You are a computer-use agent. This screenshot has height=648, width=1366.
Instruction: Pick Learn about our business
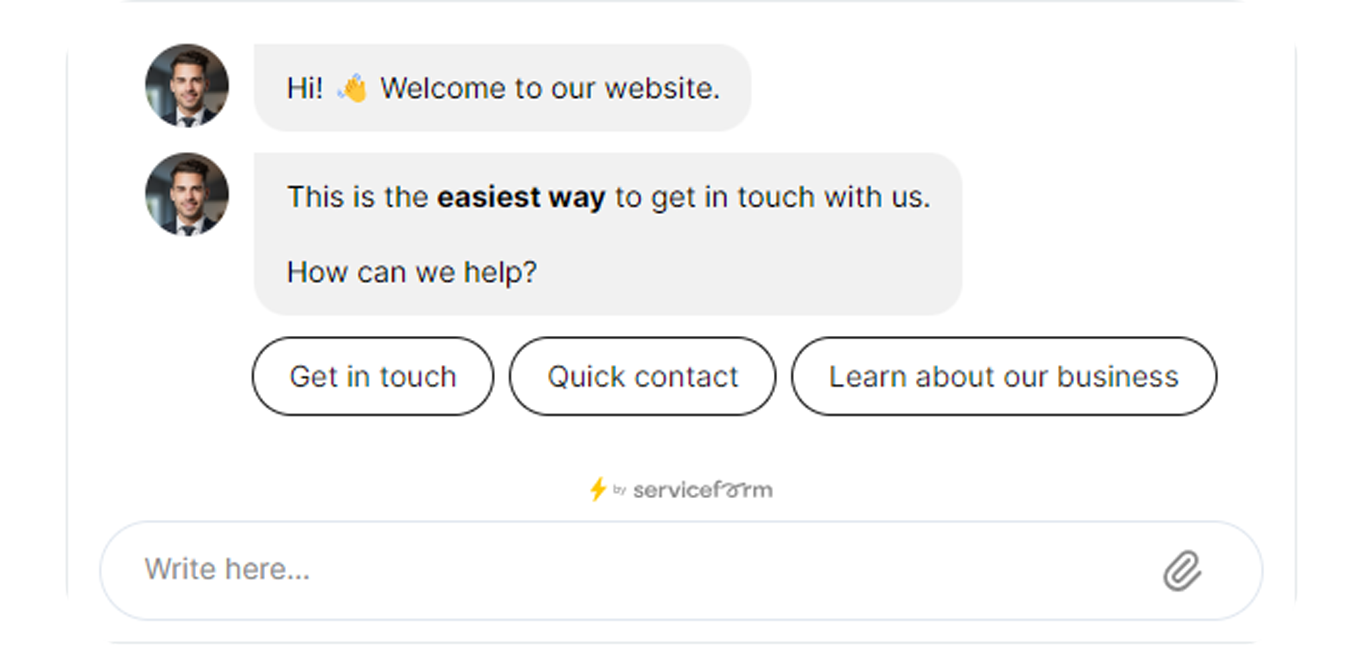1004,376
